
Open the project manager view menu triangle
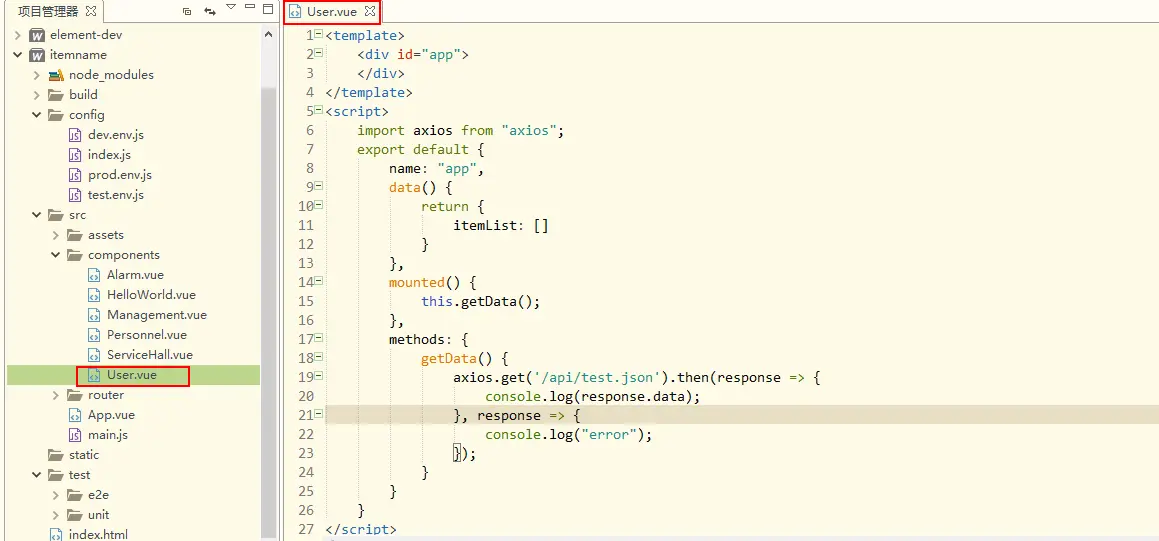click(x=231, y=7)
